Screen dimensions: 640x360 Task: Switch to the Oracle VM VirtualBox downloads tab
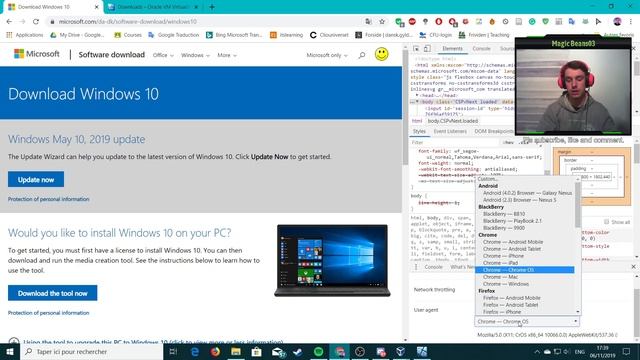pos(153,7)
